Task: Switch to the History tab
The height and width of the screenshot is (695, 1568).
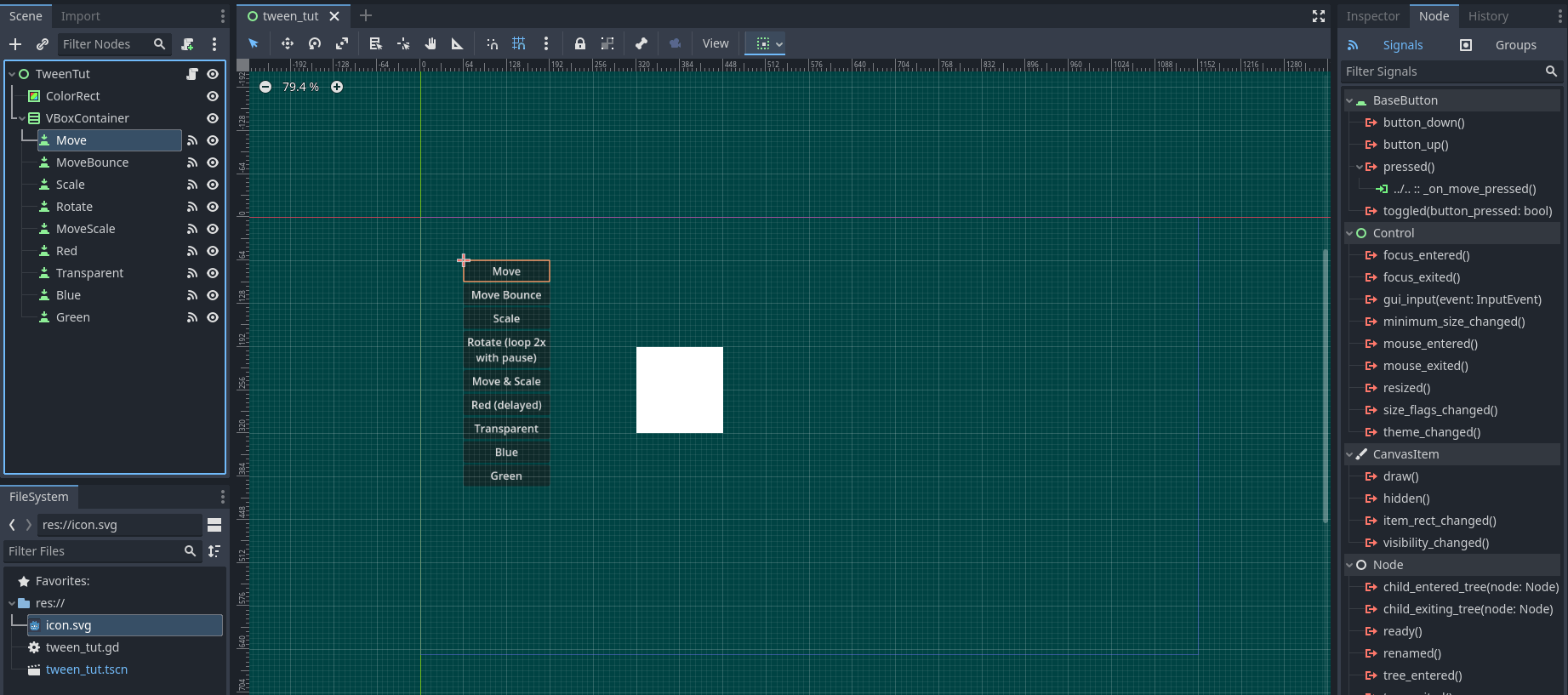Action: 1488,16
